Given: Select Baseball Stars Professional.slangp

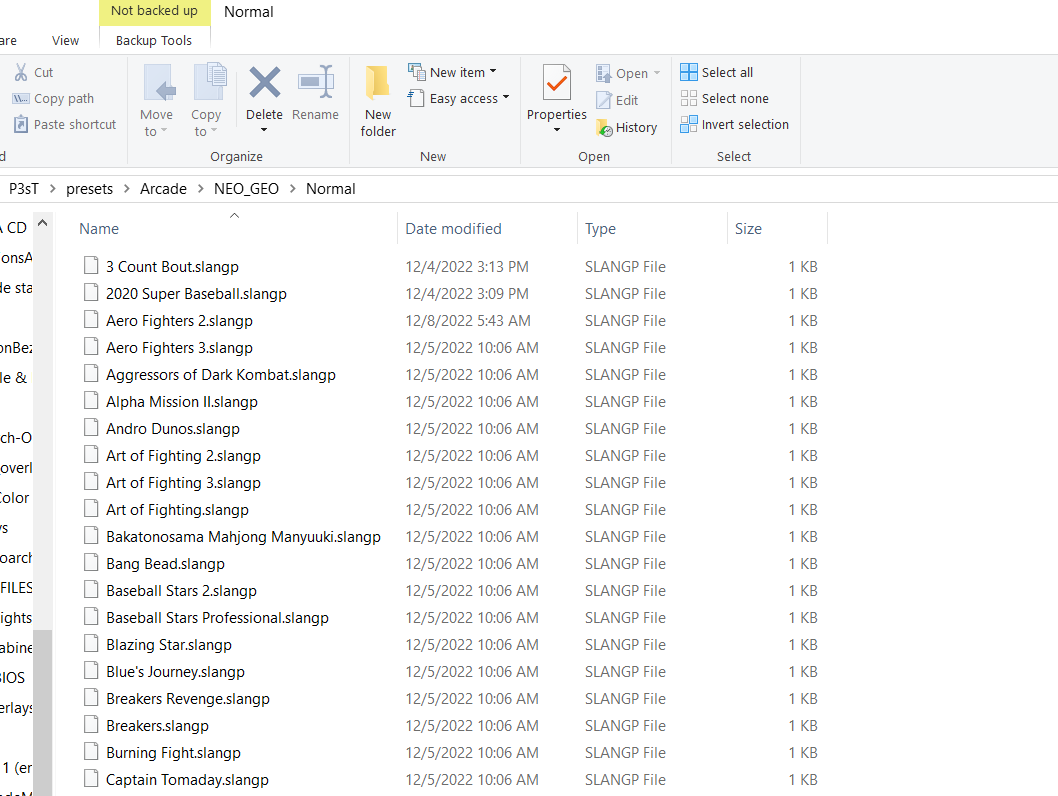Looking at the screenshot, I should 217,617.
